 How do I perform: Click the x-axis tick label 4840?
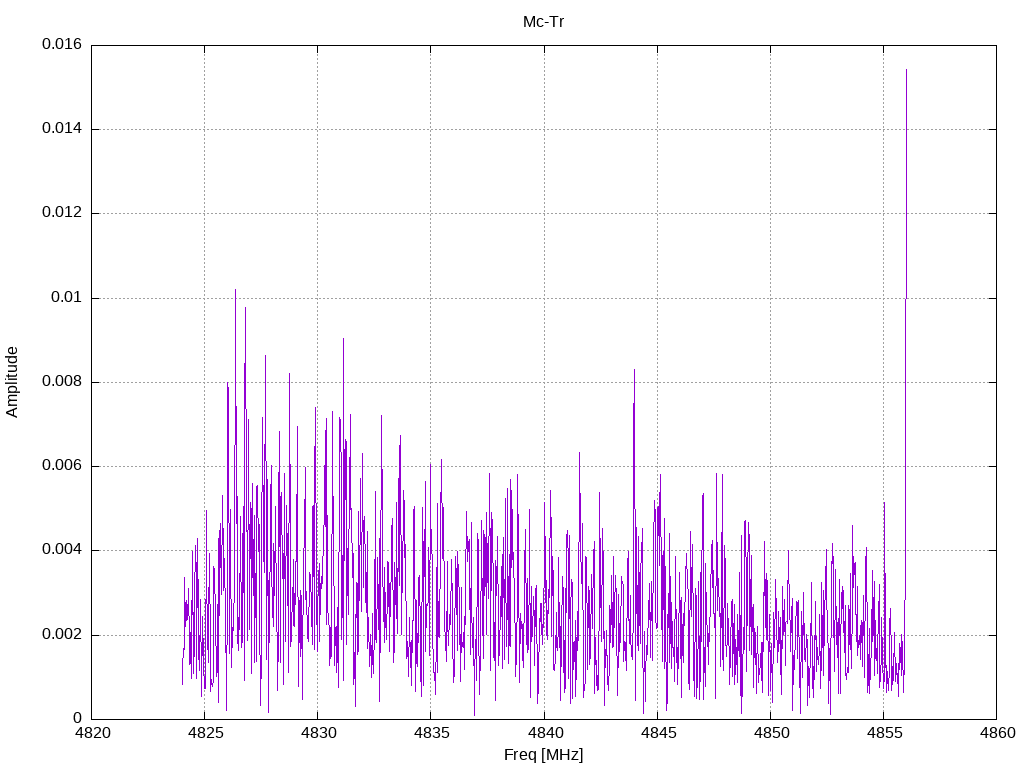[545, 733]
